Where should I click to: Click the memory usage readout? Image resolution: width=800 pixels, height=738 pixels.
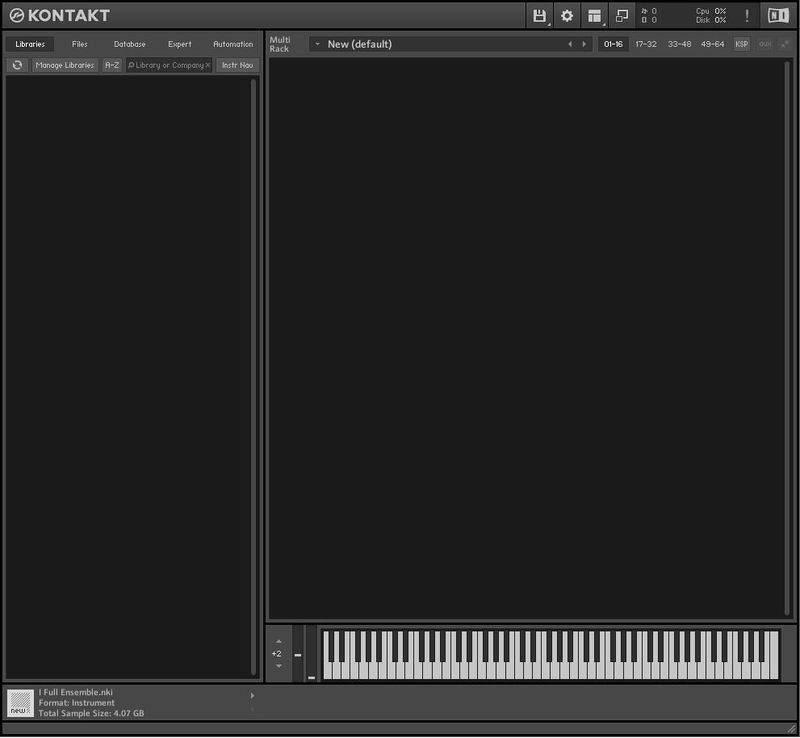(649, 20)
